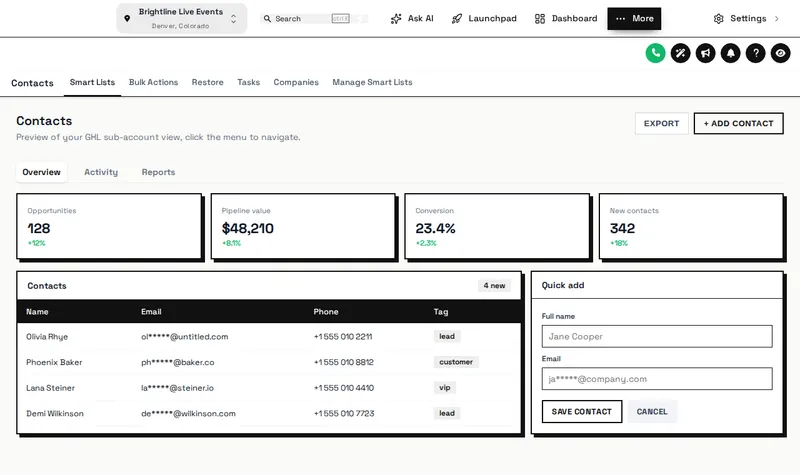Screen dimensions: 800x475
Task: Click the location pin icon
Action: pos(127,18)
